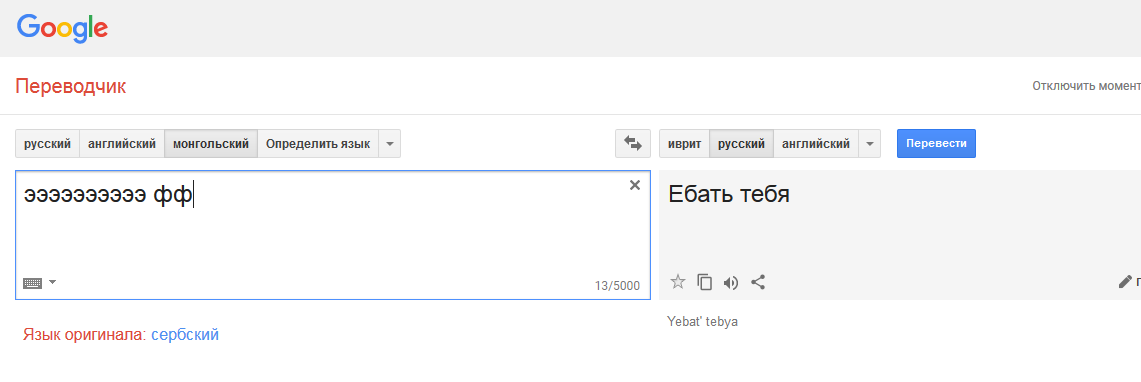The image size is (1141, 382).
Task: Focus the source text input box
Action: coord(333,235)
